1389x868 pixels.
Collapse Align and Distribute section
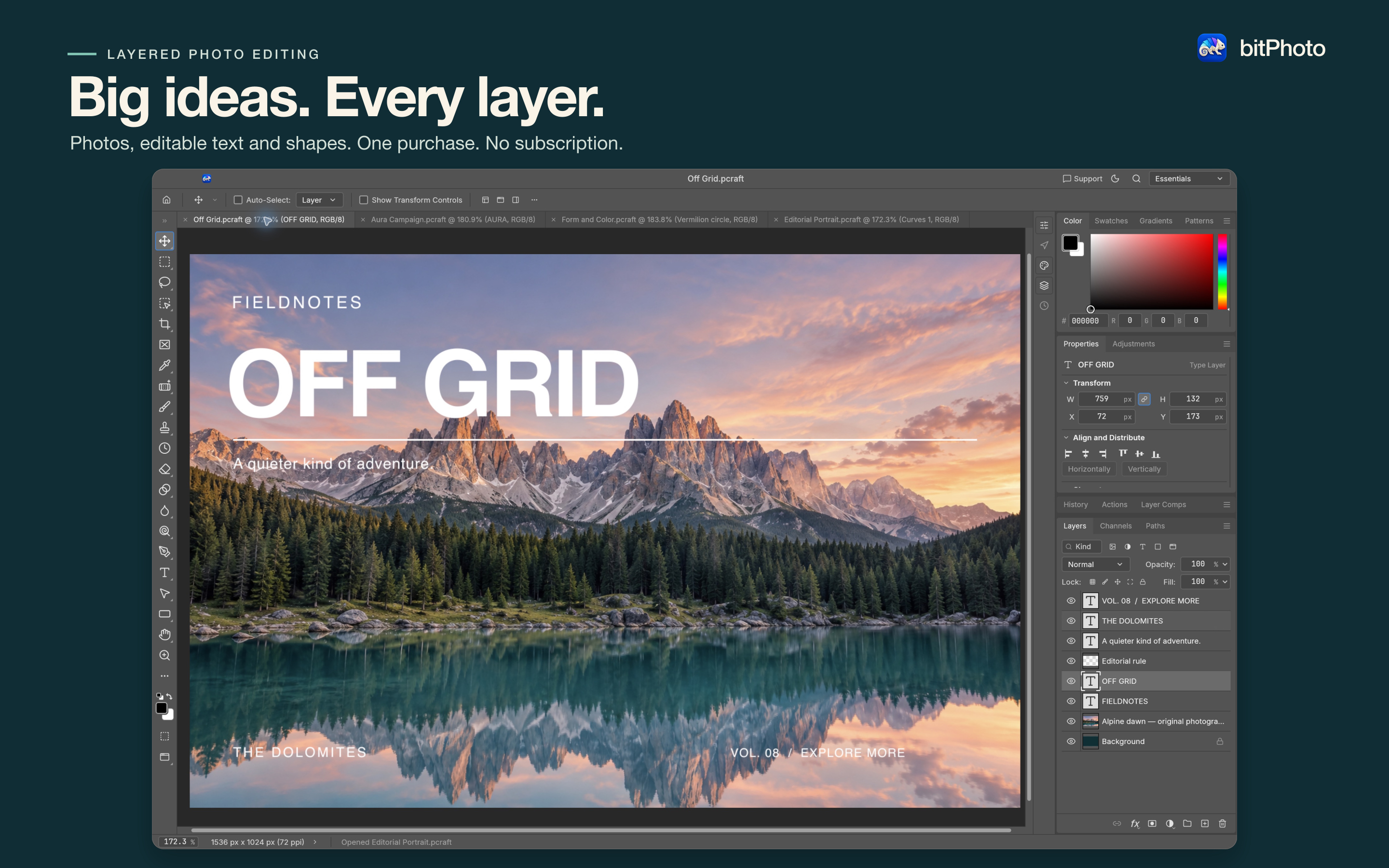[1066, 437]
